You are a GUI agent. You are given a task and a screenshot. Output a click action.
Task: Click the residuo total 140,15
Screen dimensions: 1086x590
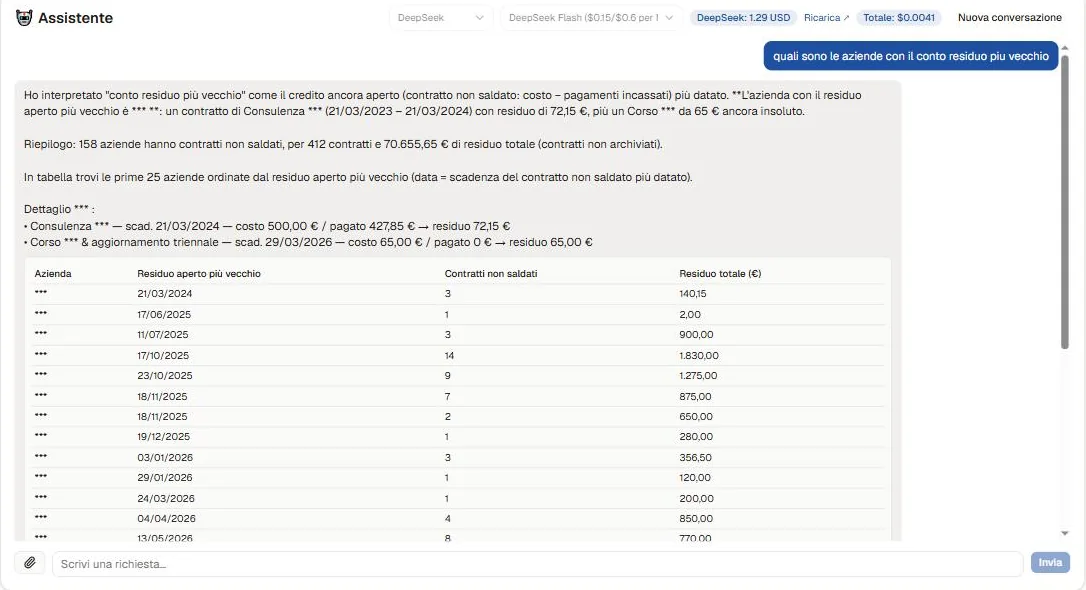(693, 294)
